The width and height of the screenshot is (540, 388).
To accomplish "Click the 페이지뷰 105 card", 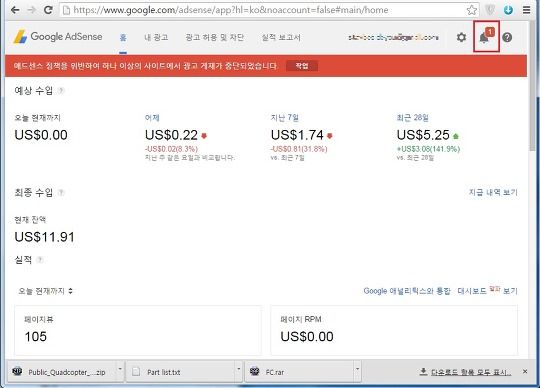I will point(138,330).
